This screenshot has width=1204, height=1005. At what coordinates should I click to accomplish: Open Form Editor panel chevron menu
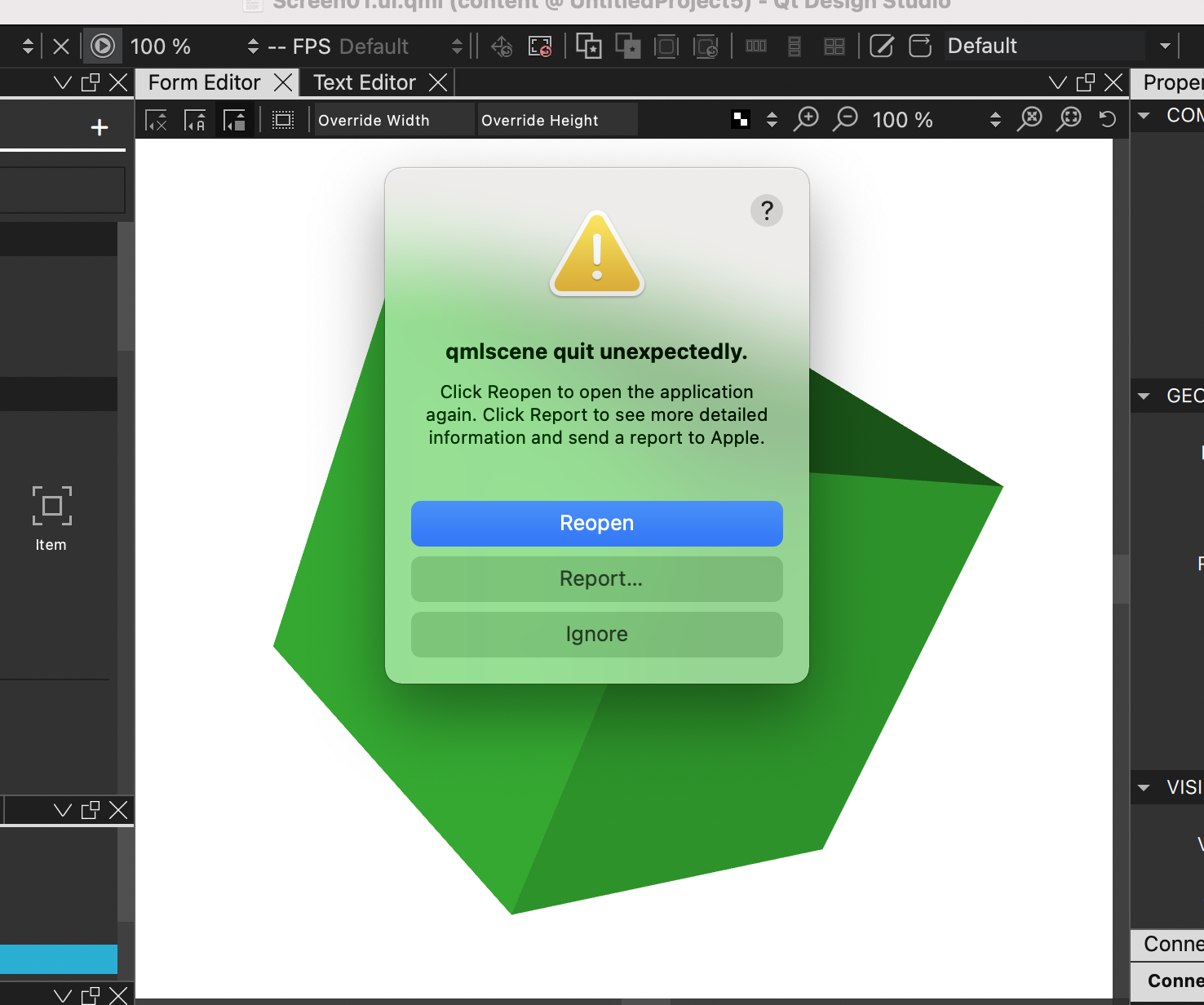(1058, 82)
